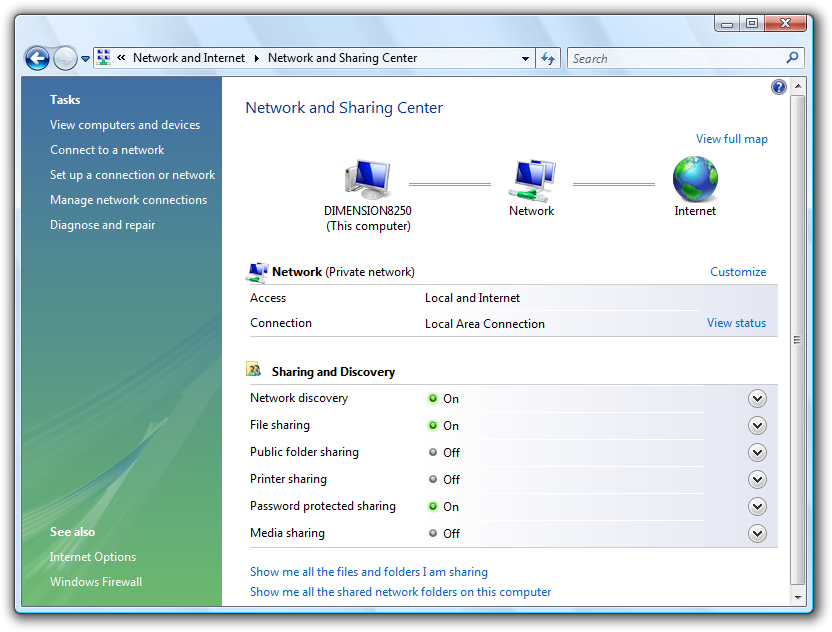
Task: Click the vertical scrollbar thumb
Action: [x=798, y=340]
